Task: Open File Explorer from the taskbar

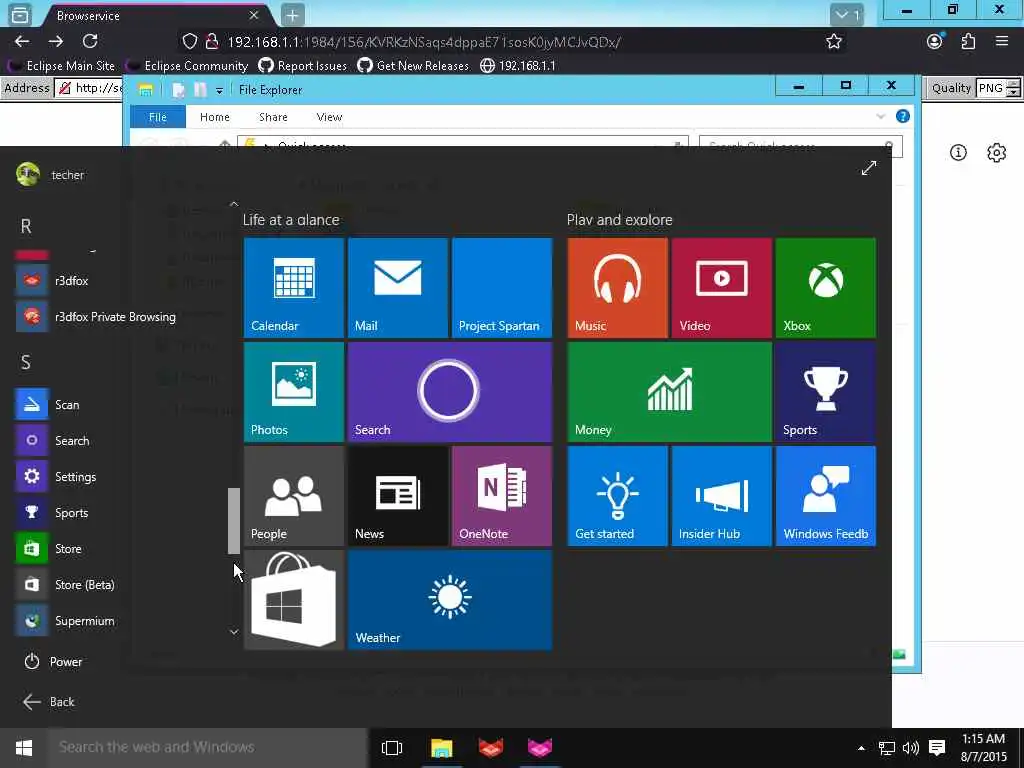Action: (441, 748)
